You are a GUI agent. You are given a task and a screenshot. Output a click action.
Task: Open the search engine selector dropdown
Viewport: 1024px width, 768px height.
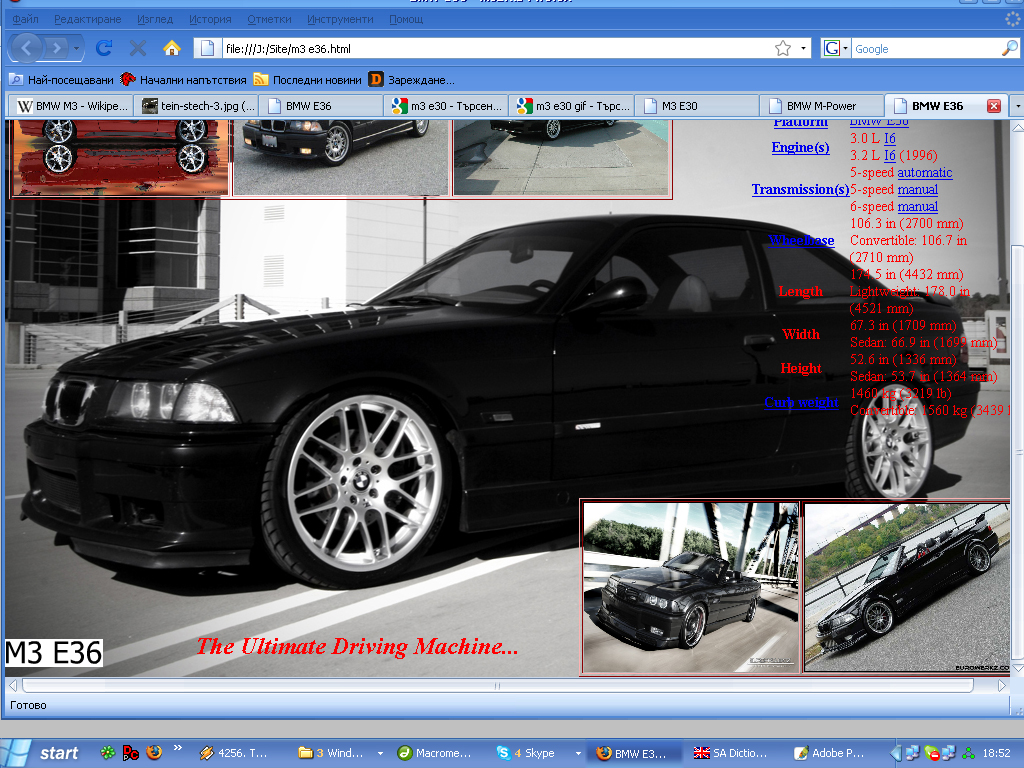[835, 48]
